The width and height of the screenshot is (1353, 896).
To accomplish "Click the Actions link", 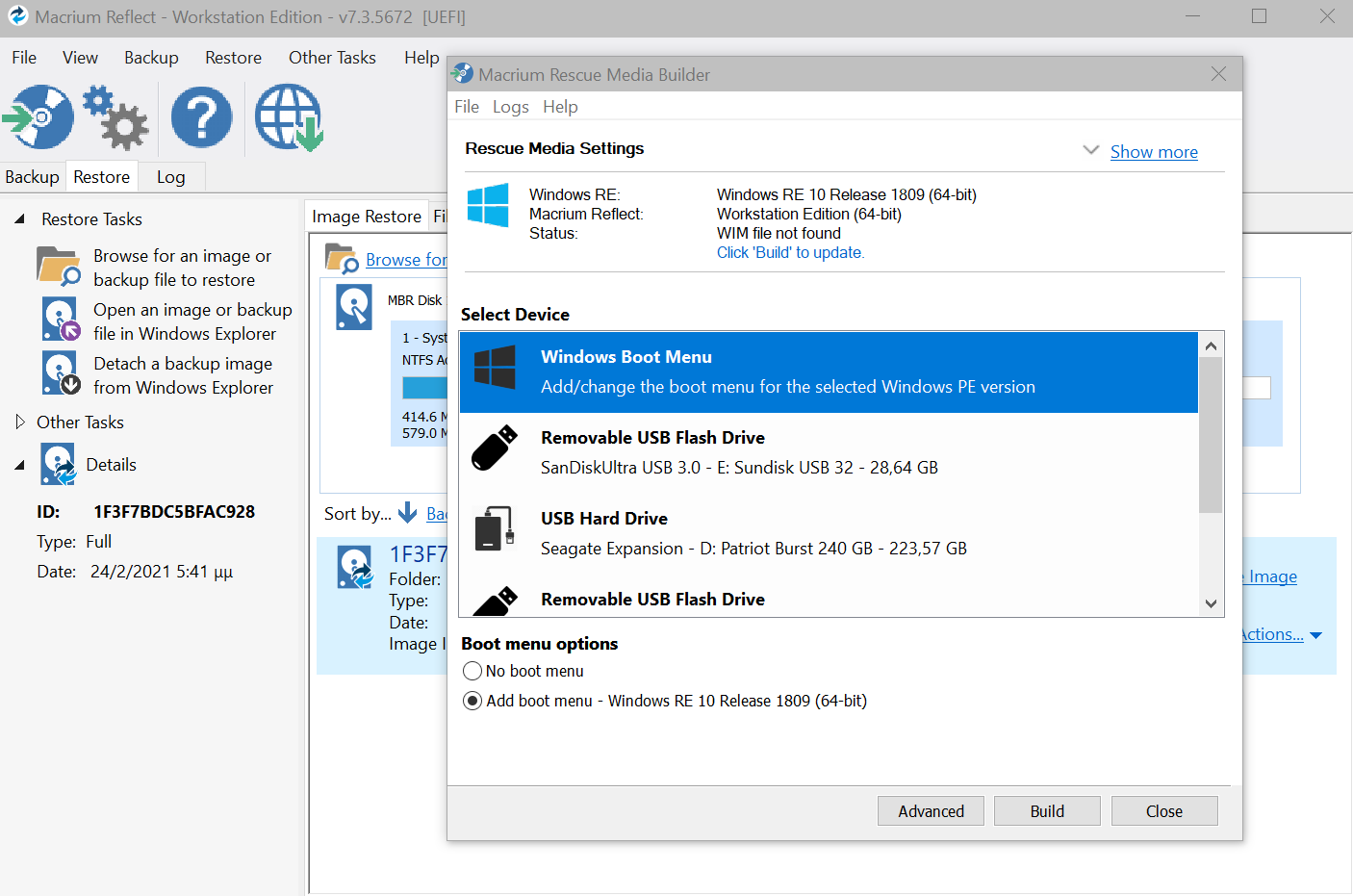I will 1272,634.
